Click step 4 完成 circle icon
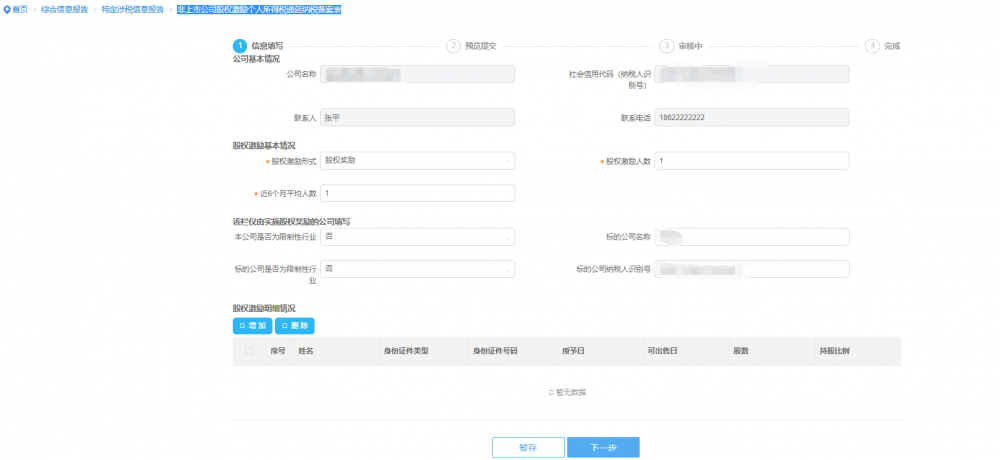1000x460 pixels. click(873, 46)
